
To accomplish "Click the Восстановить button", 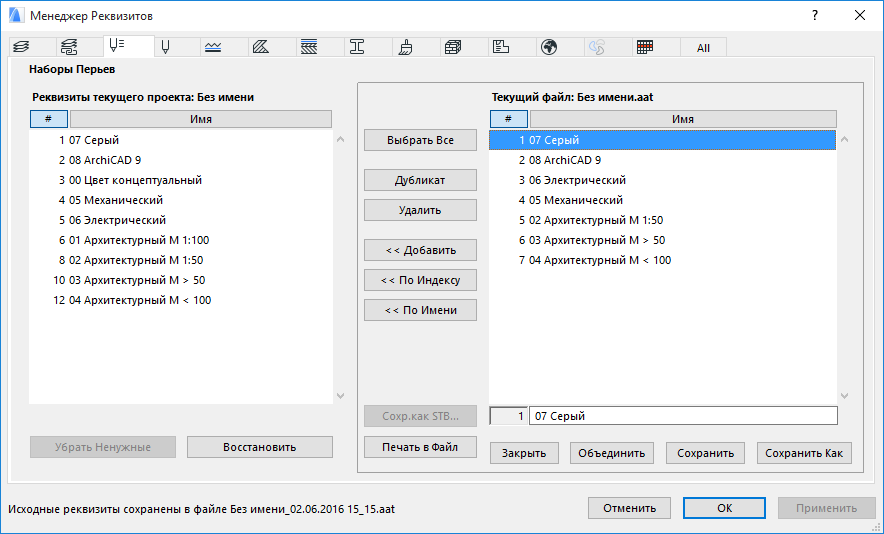I will (x=260, y=447).
